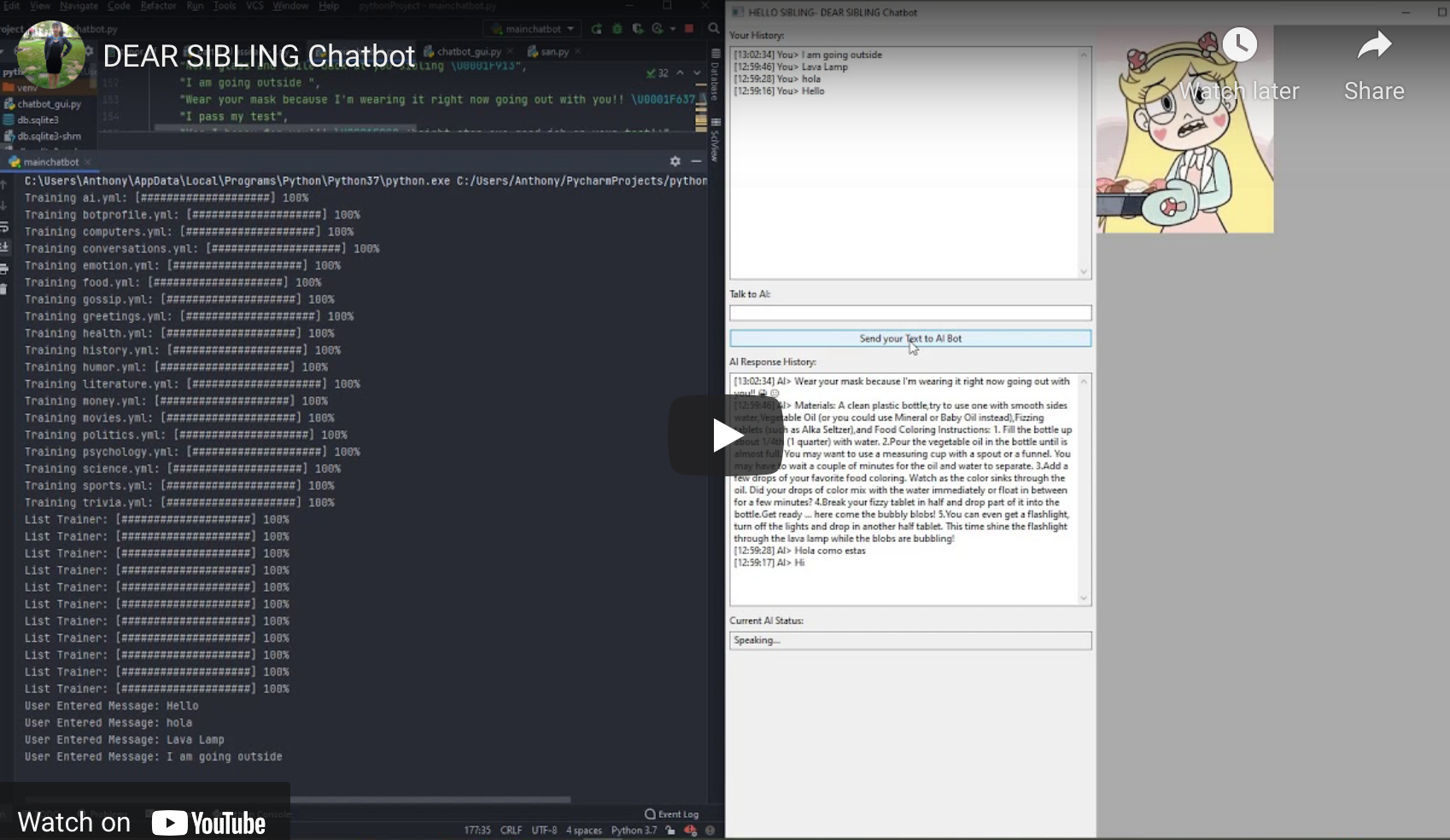The width and height of the screenshot is (1450, 840).
Task: Open the channel avatar picture
Action: coord(51,55)
